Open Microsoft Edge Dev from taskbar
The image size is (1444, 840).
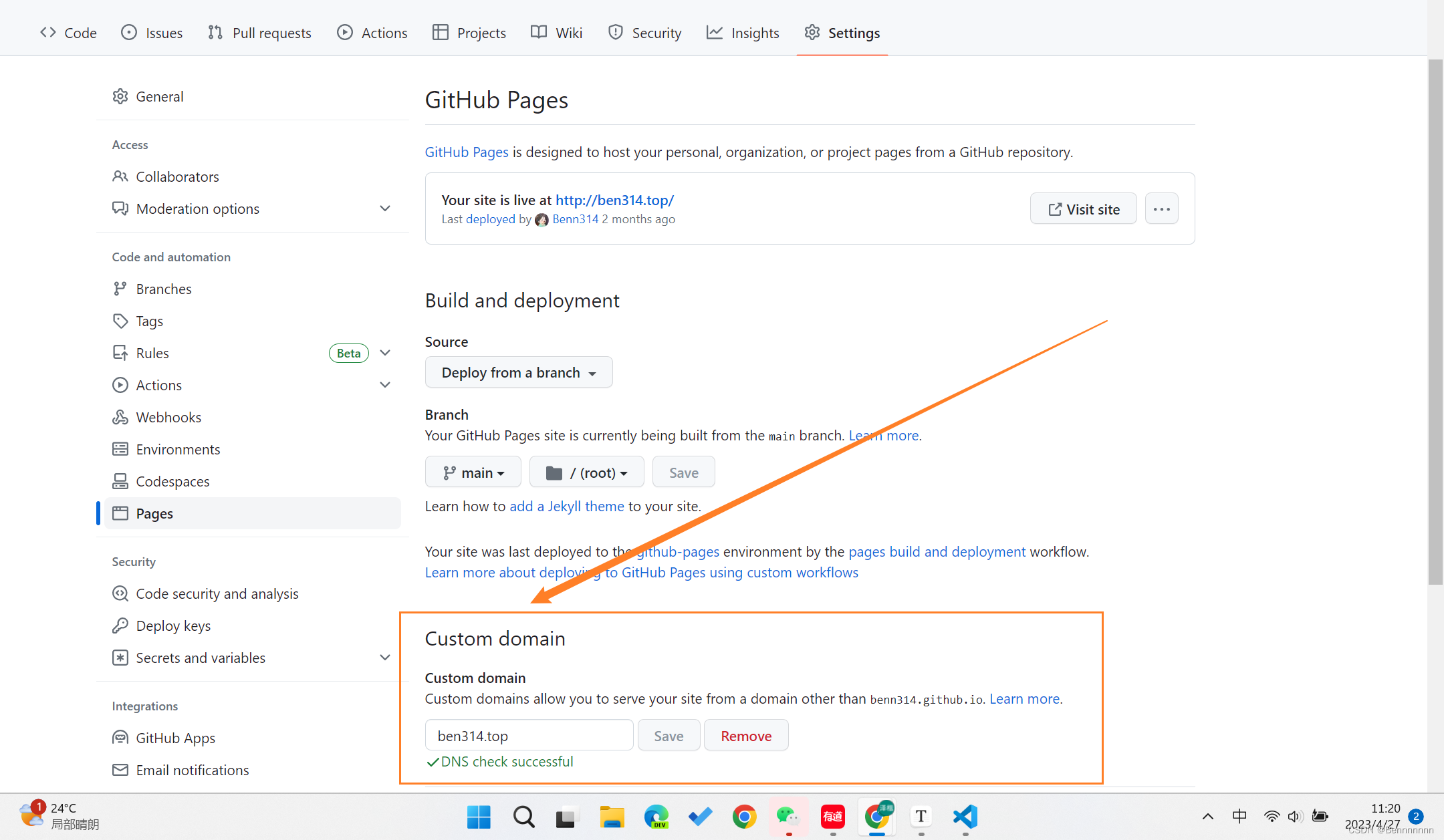tap(656, 817)
